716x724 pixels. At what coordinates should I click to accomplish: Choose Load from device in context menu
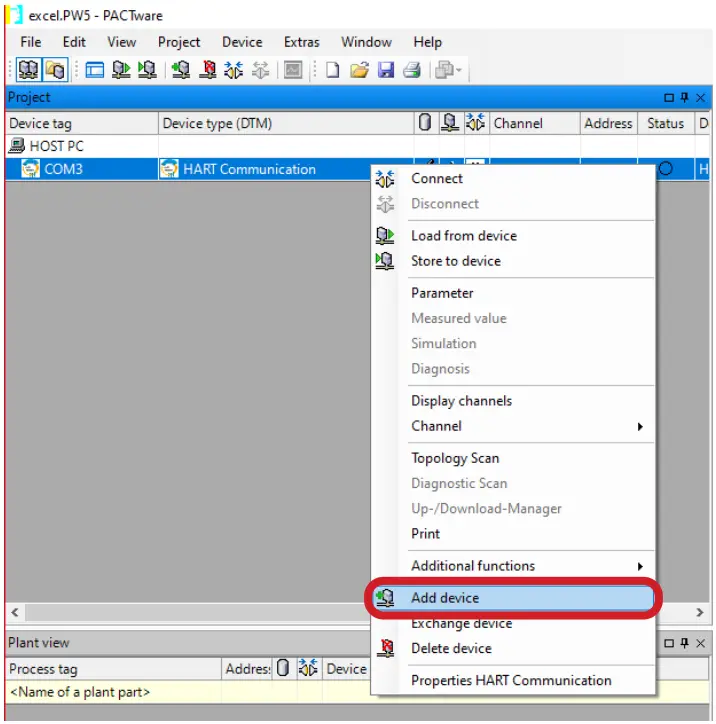pyautogui.click(x=513, y=236)
